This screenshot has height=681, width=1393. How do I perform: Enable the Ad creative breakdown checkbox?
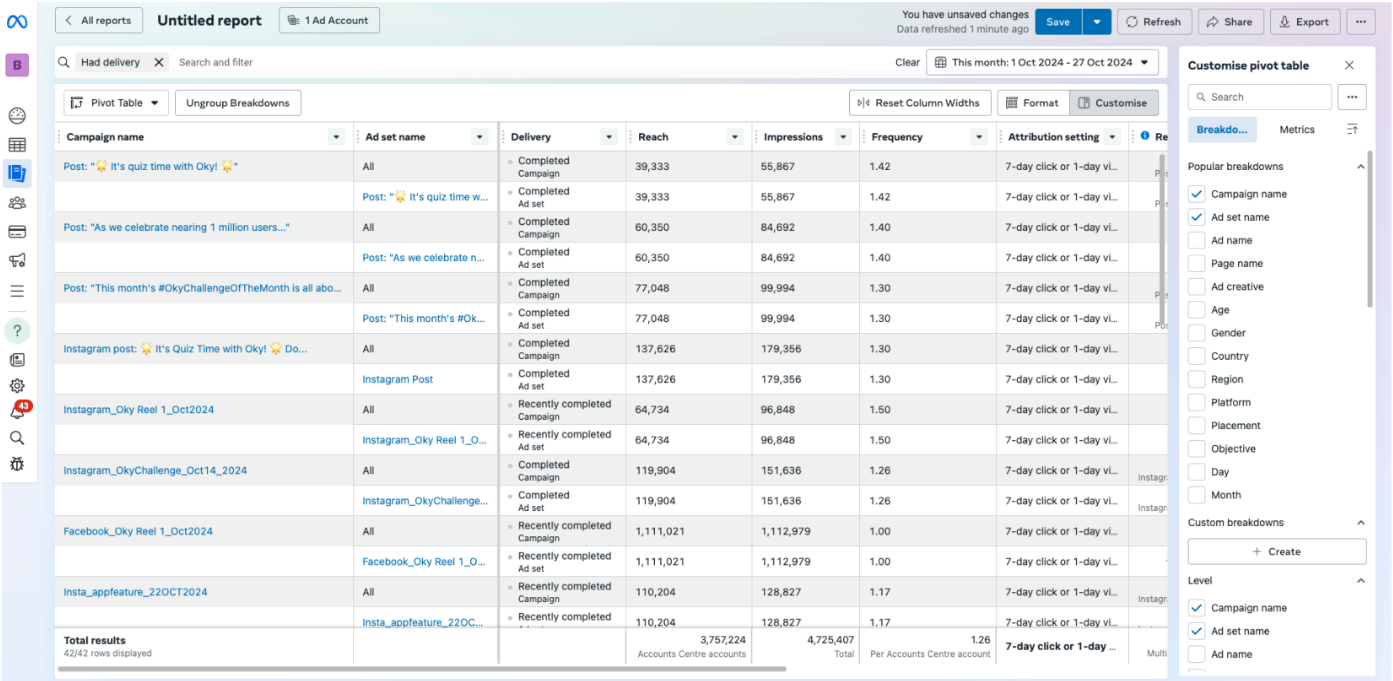pos(1196,287)
